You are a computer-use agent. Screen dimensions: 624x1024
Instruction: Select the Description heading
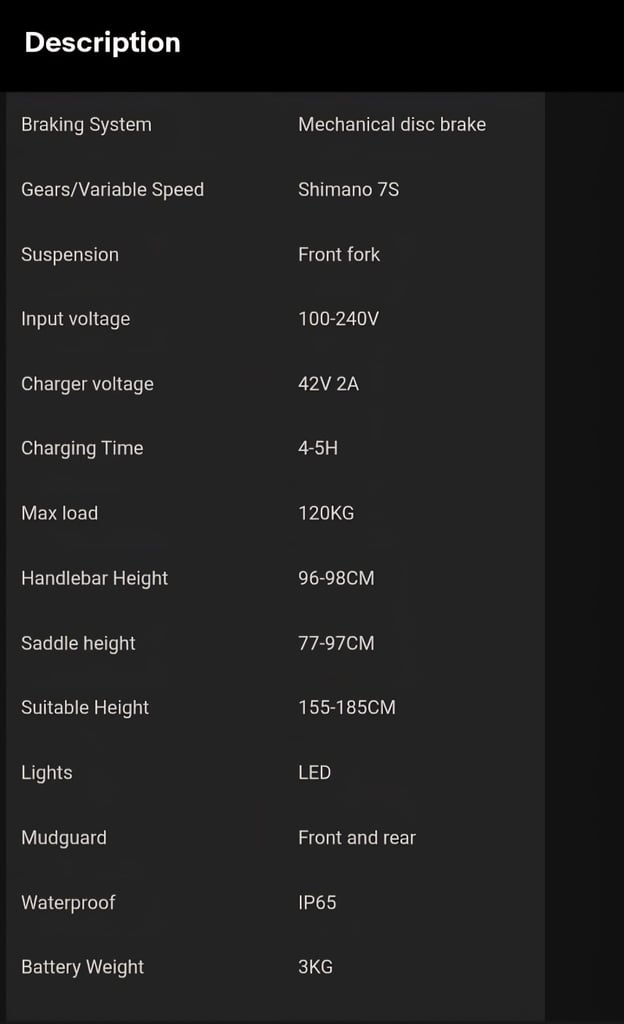tap(102, 43)
